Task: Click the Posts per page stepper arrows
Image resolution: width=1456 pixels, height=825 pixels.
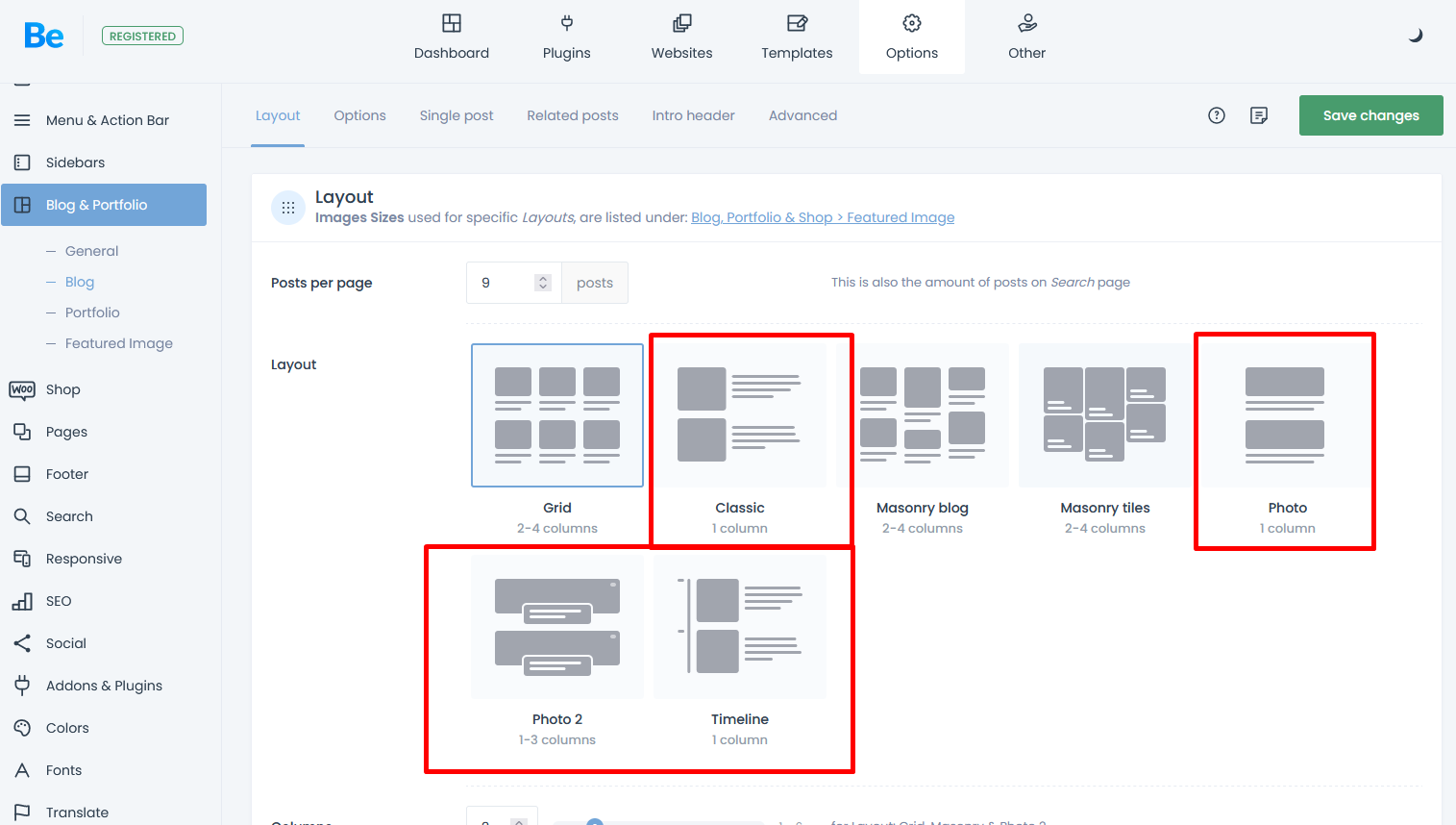Action: [543, 283]
